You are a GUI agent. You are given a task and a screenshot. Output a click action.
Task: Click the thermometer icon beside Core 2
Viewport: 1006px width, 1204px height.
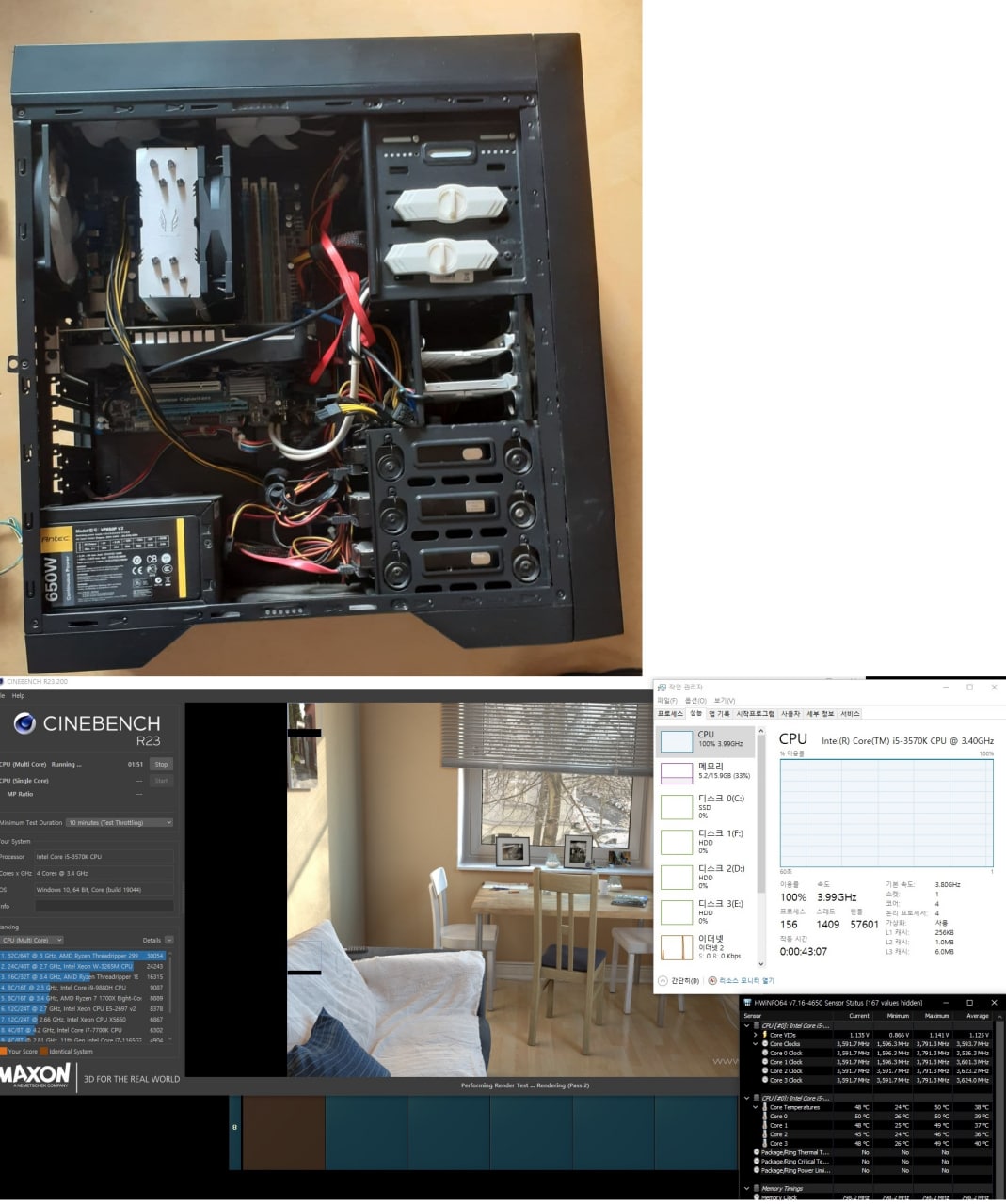pyautogui.click(x=765, y=1134)
